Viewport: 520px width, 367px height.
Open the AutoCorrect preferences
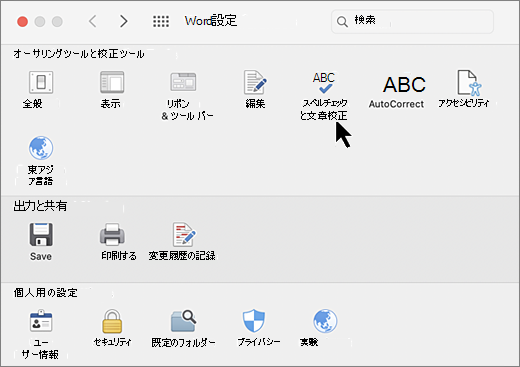pyautogui.click(x=404, y=84)
